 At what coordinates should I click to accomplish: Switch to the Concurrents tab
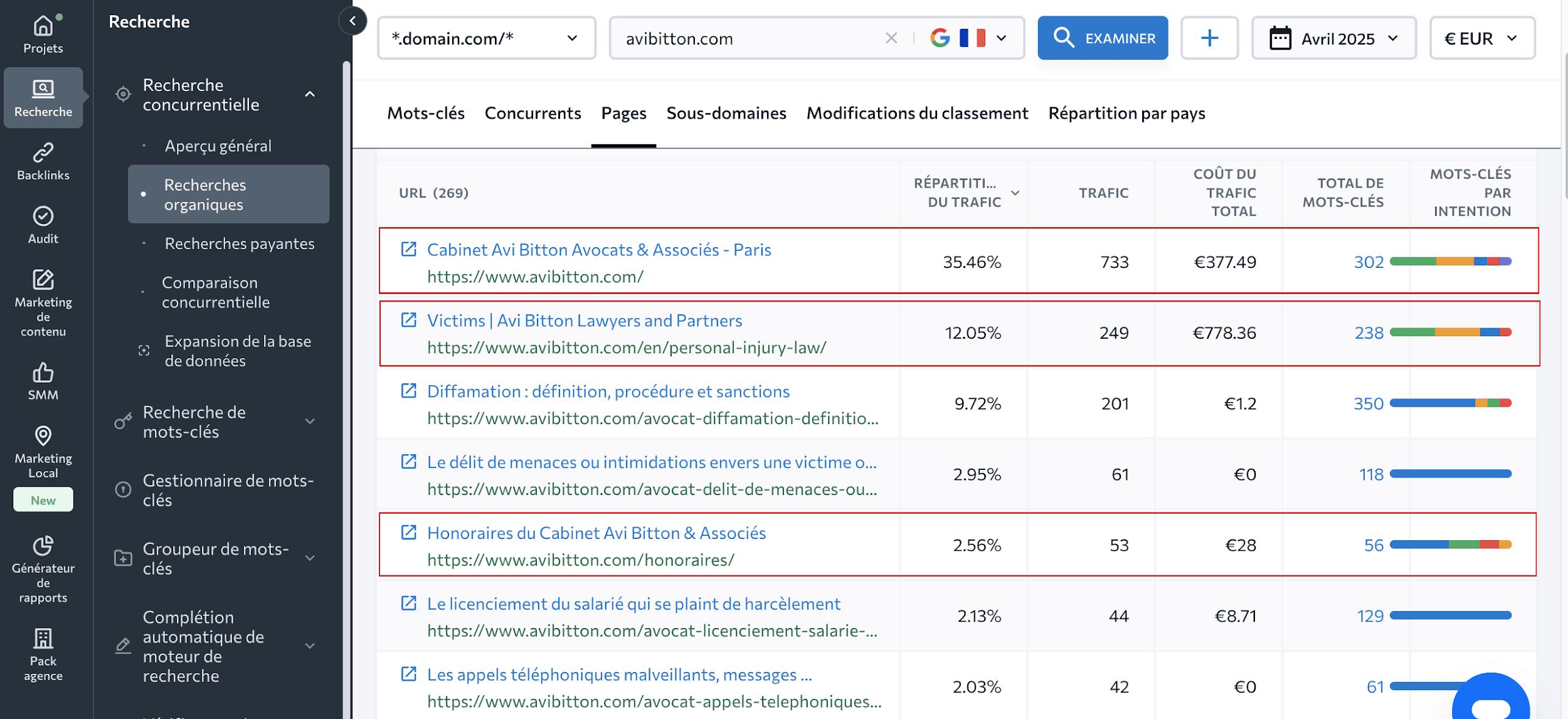click(x=532, y=113)
